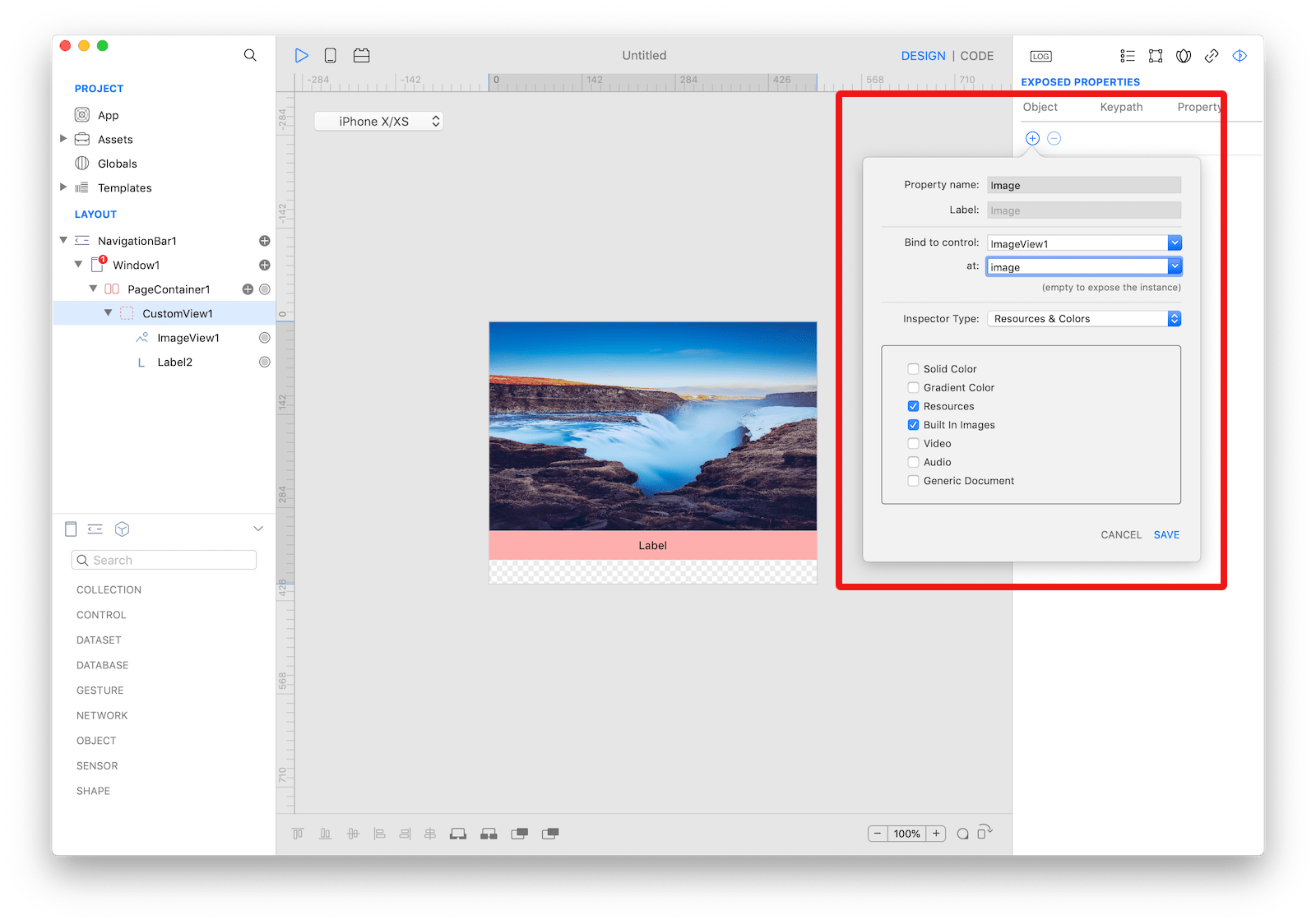This screenshot has height=924, width=1316.
Task: Click CANCEL in property popover
Action: tap(1121, 535)
